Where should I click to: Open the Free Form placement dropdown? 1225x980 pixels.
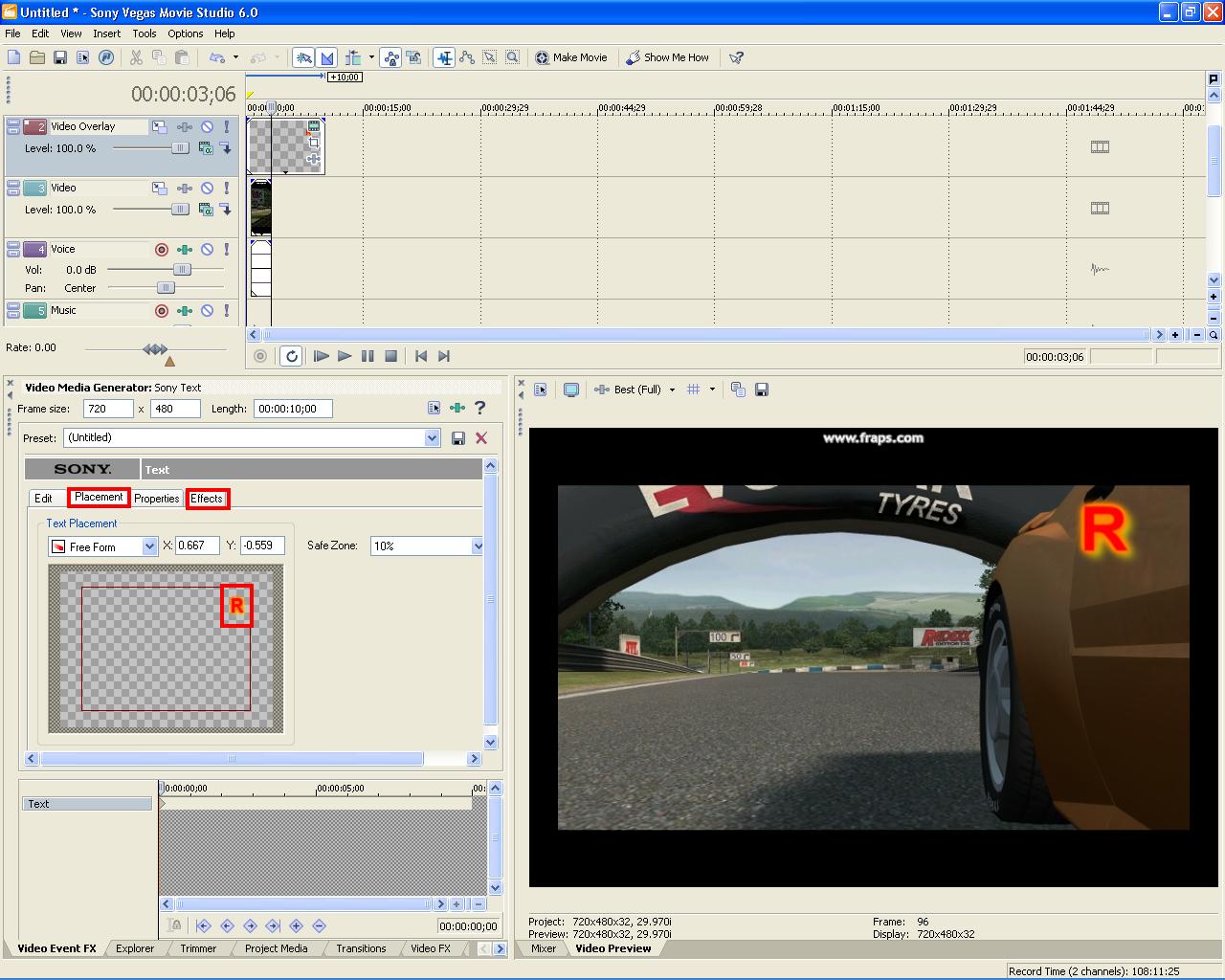[149, 546]
